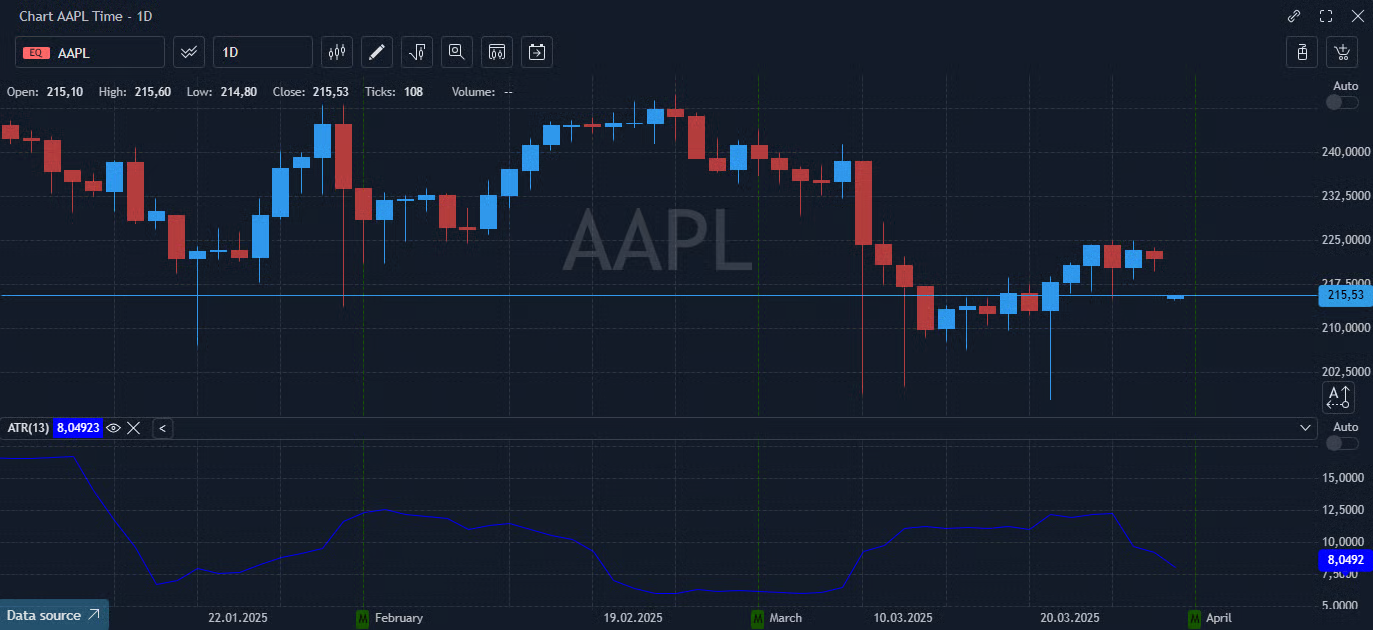Image resolution: width=1373 pixels, height=630 pixels.
Task: Click the auto-fit price scale button
Action: tap(1338, 397)
